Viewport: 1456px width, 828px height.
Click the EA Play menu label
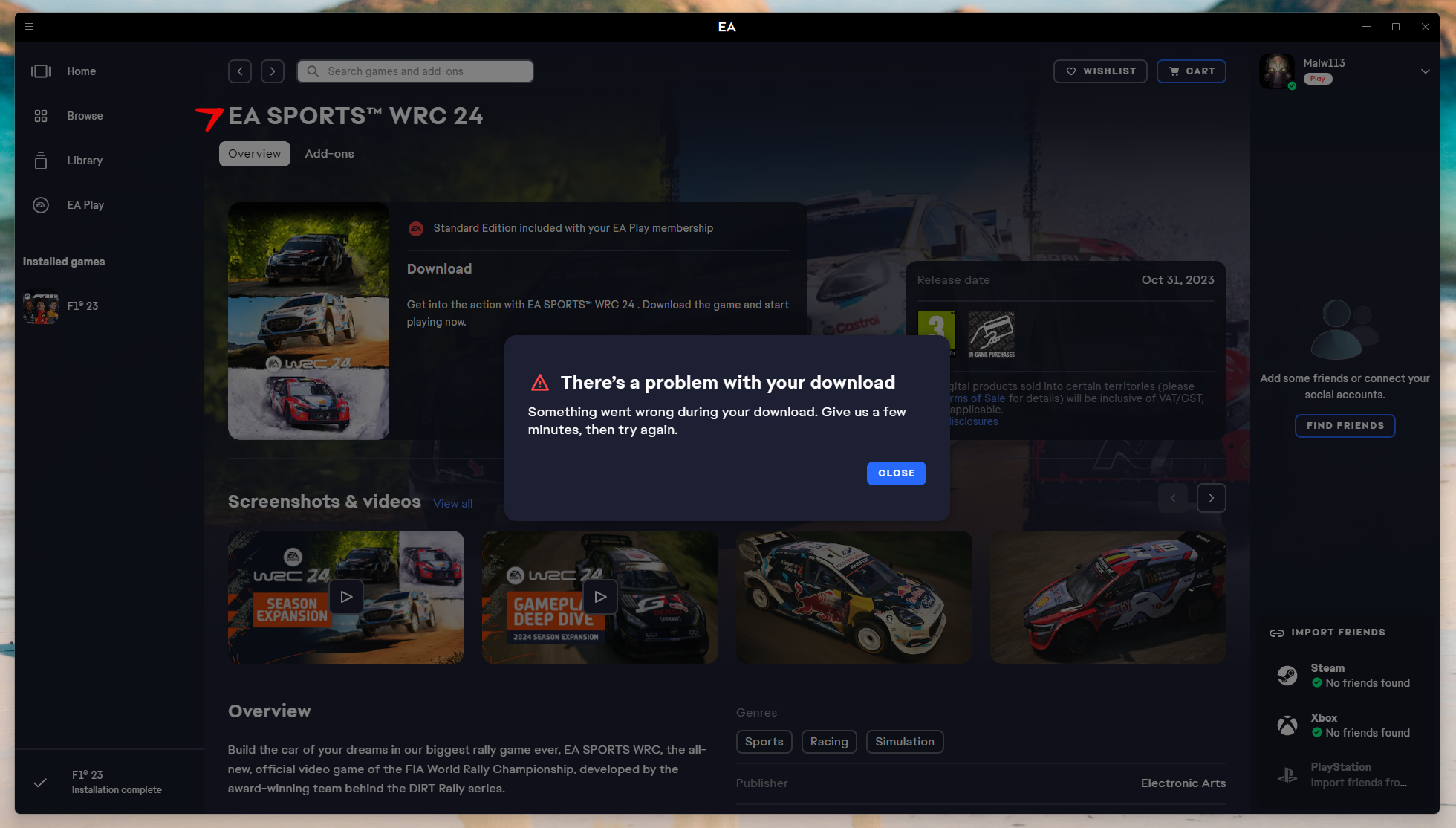85,205
